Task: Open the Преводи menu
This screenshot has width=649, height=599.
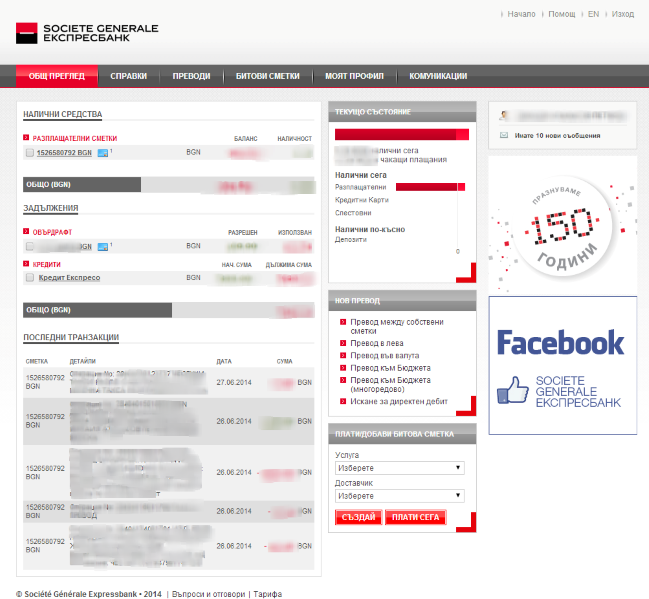Action: [191, 76]
